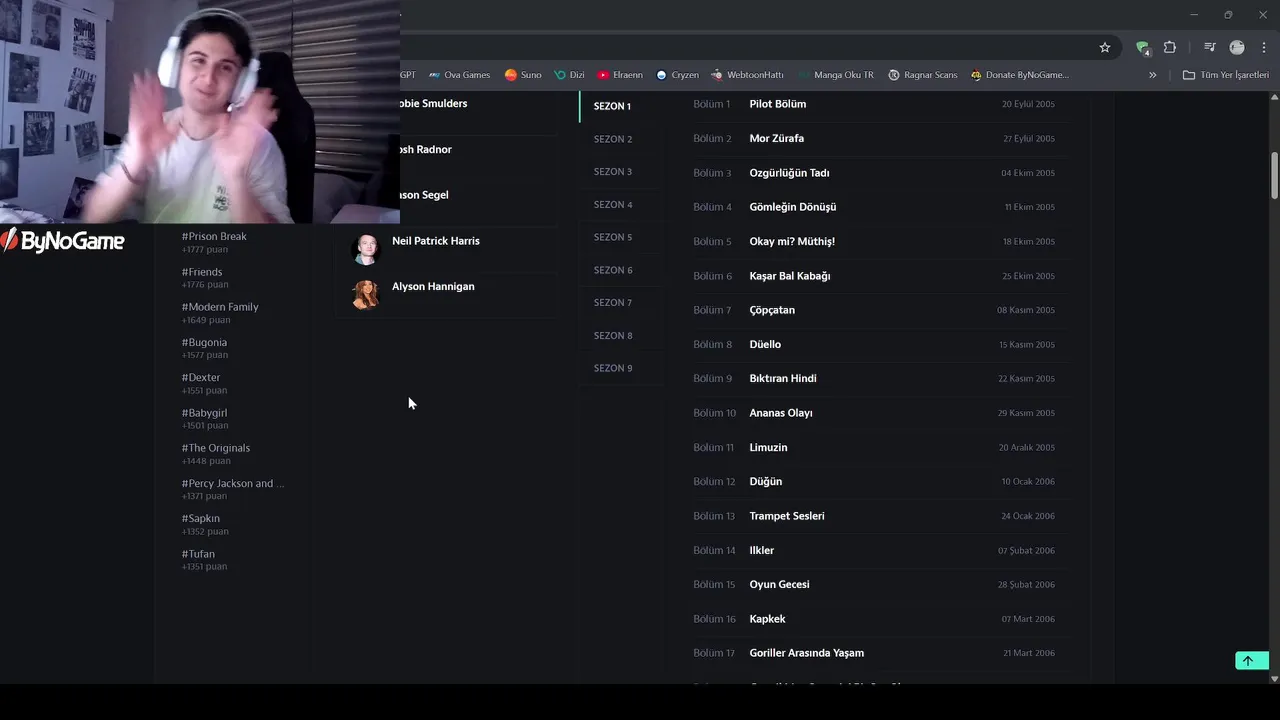Open the Dizi bookmark
Image resolution: width=1280 pixels, height=720 pixels.
(x=570, y=75)
